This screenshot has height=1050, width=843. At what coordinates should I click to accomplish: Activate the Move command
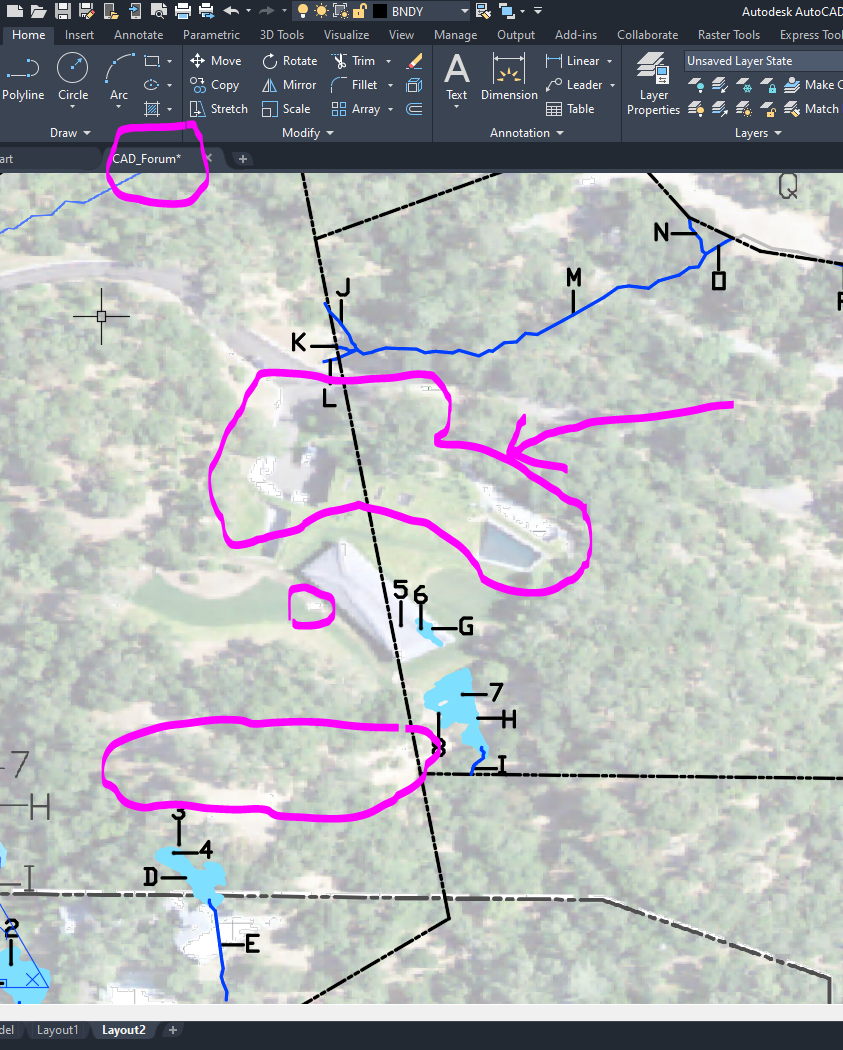[x=215, y=60]
